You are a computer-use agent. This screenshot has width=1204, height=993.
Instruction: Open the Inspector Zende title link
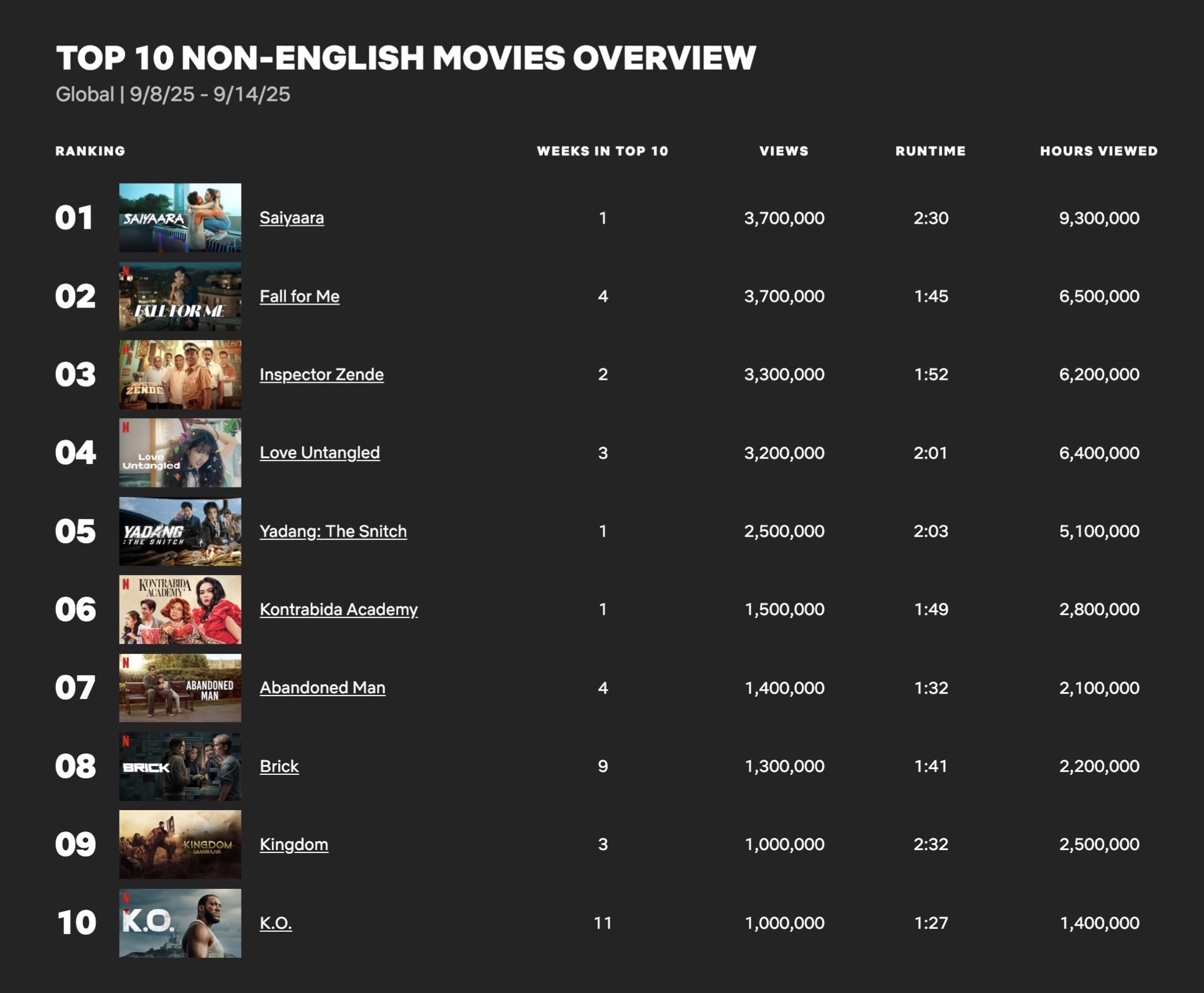tap(322, 375)
